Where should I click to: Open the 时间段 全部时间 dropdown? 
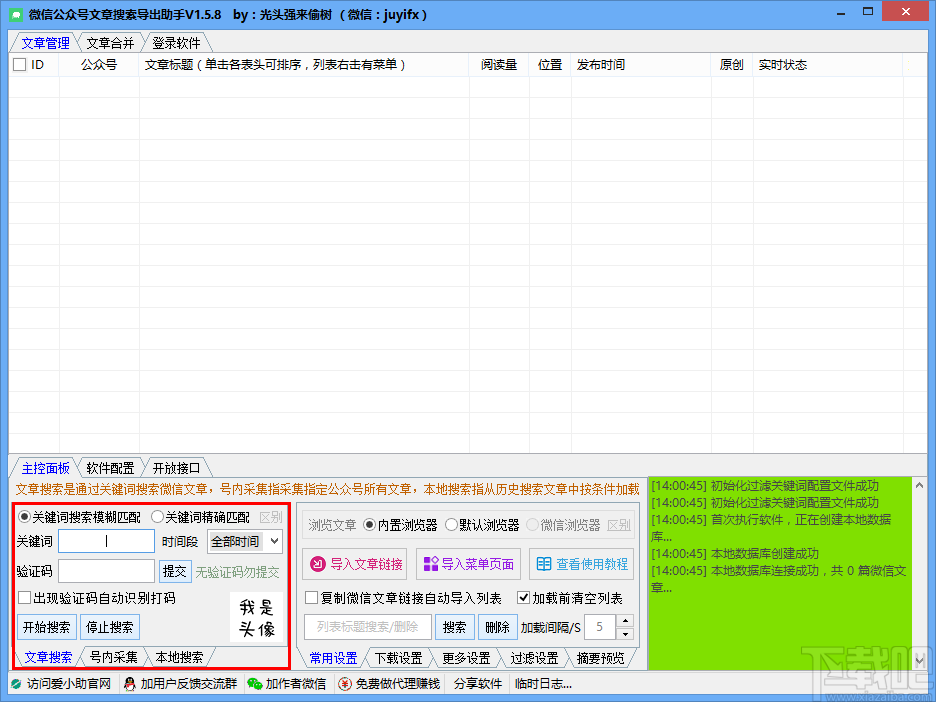click(x=245, y=541)
